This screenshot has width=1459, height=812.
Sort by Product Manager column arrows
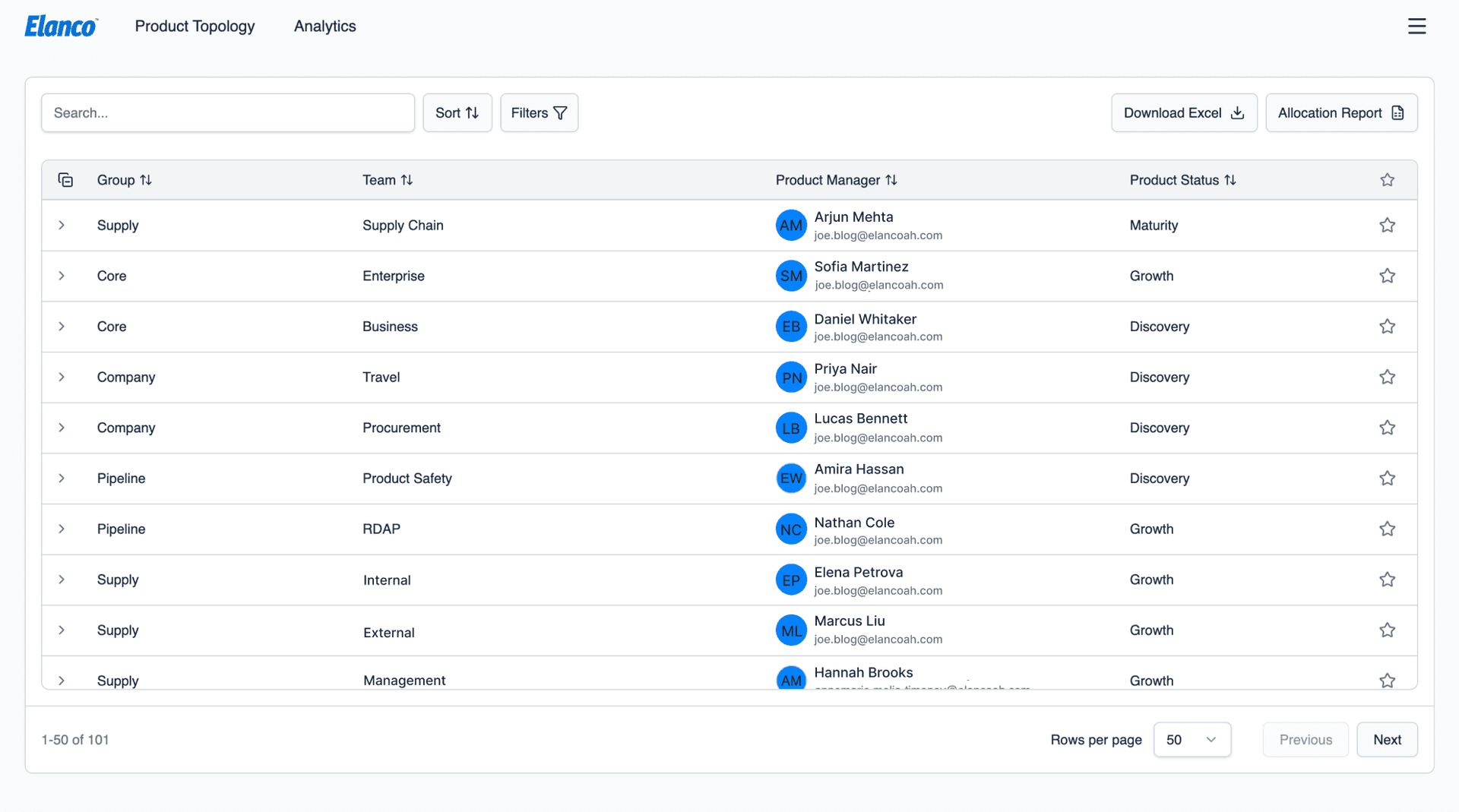pos(891,180)
